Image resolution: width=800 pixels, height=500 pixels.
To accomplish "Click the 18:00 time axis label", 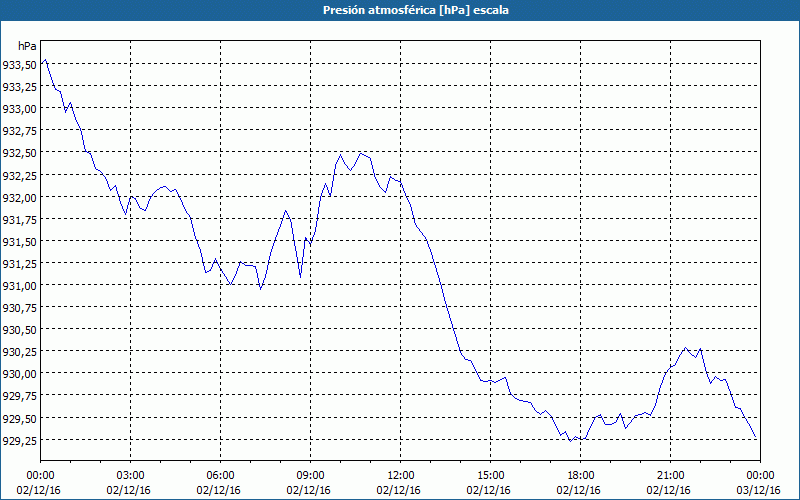I will click(580, 476).
